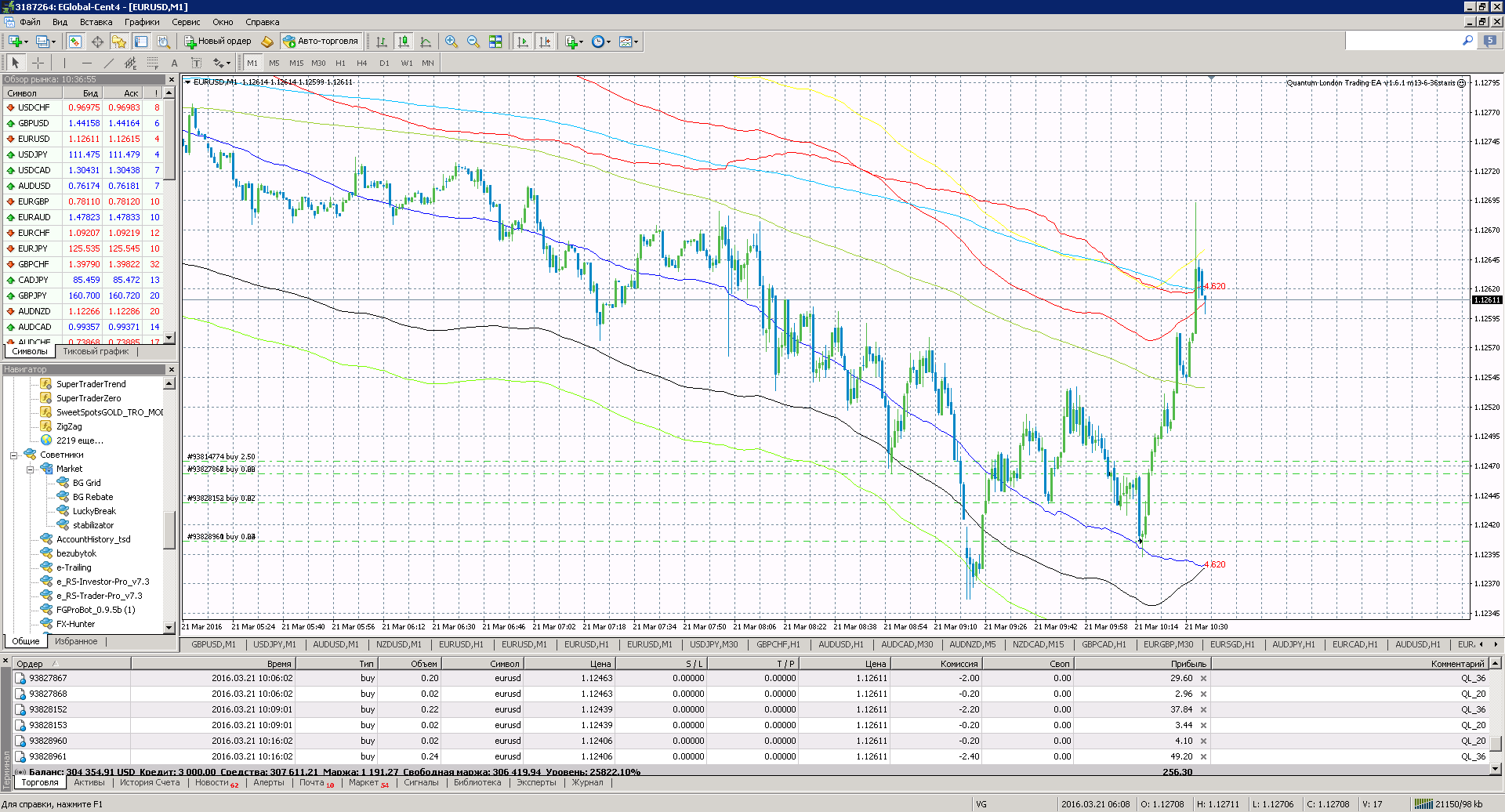1505x812 pixels.
Task: Click the Новый ордер button
Action: (x=218, y=42)
